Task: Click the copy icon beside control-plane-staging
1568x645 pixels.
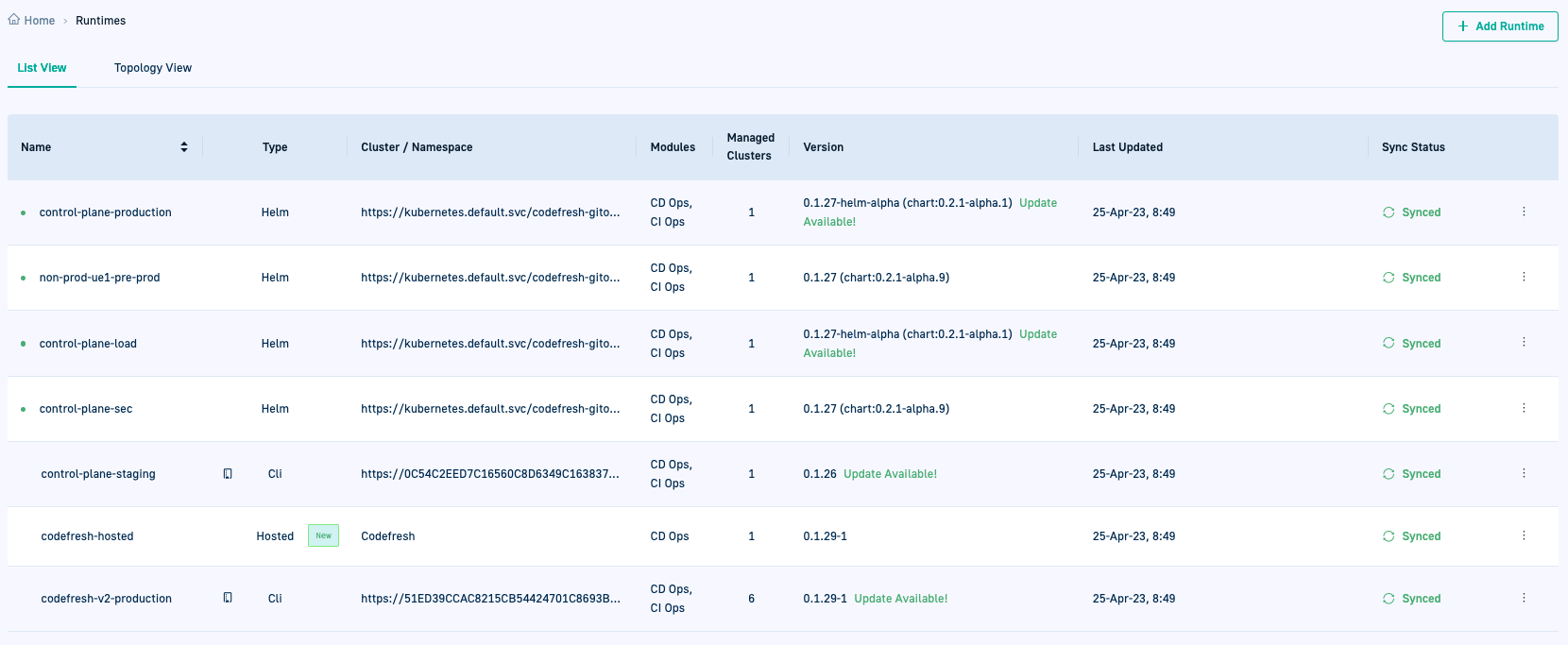Action: 228,474
